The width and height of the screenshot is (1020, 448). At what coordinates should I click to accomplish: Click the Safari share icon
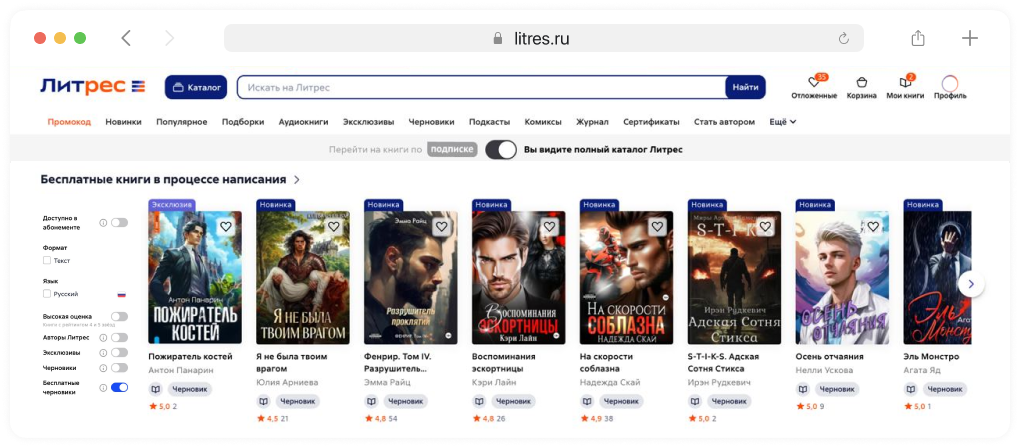click(918, 38)
